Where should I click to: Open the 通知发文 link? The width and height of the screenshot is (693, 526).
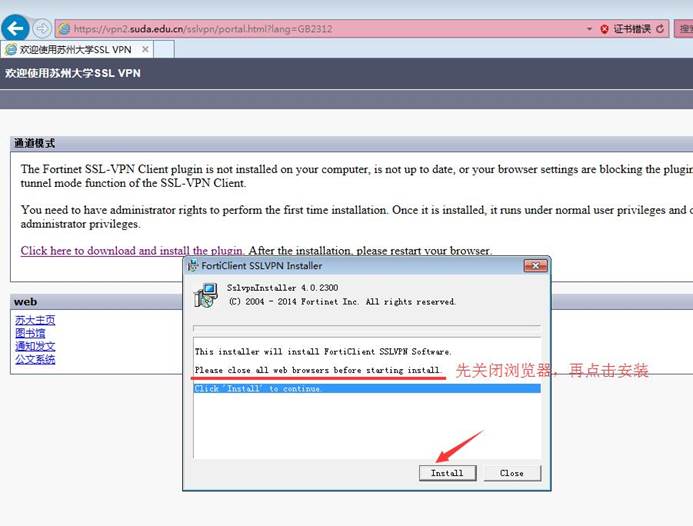click(x=35, y=346)
